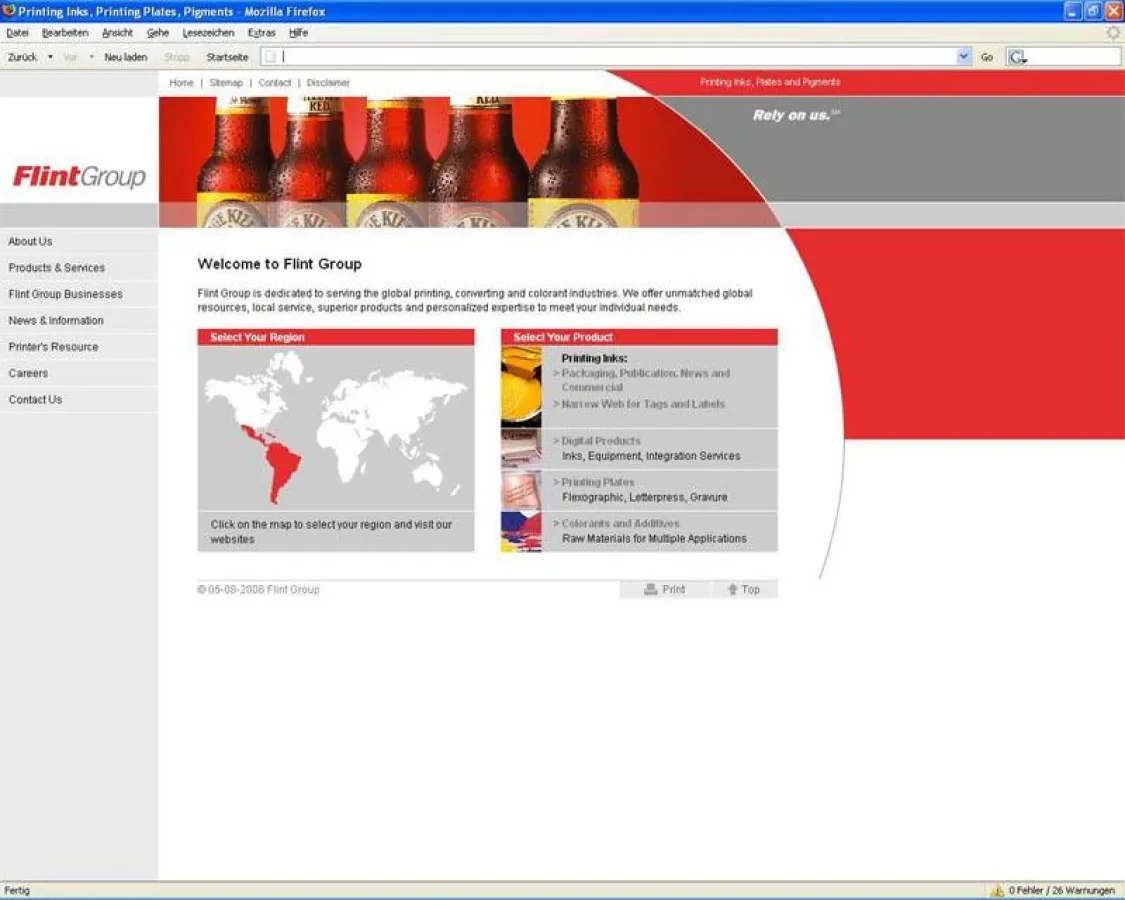Click the search magnifier in the toolbar
This screenshot has height=900, width=1125.
pos(1016,56)
